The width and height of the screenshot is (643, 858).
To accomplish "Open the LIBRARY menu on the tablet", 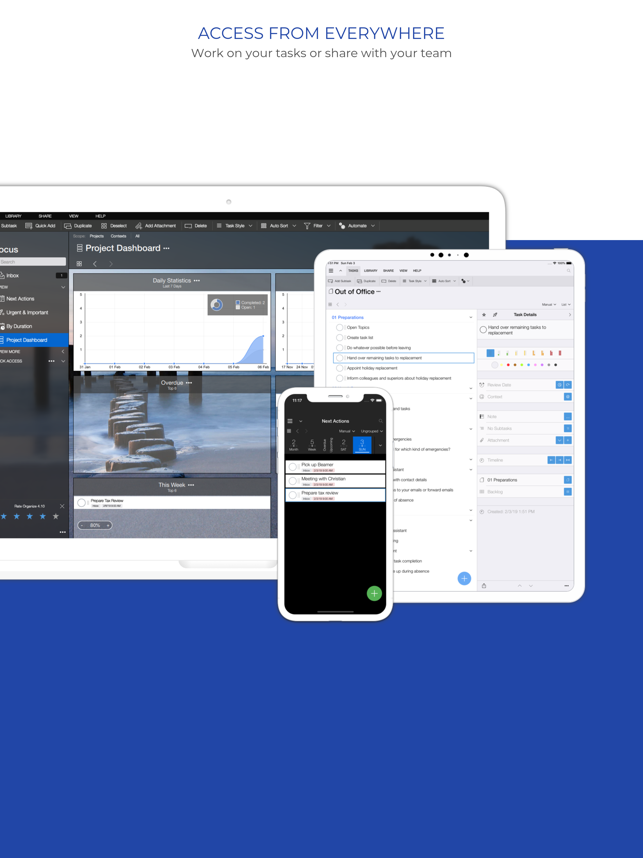I will click(x=370, y=270).
